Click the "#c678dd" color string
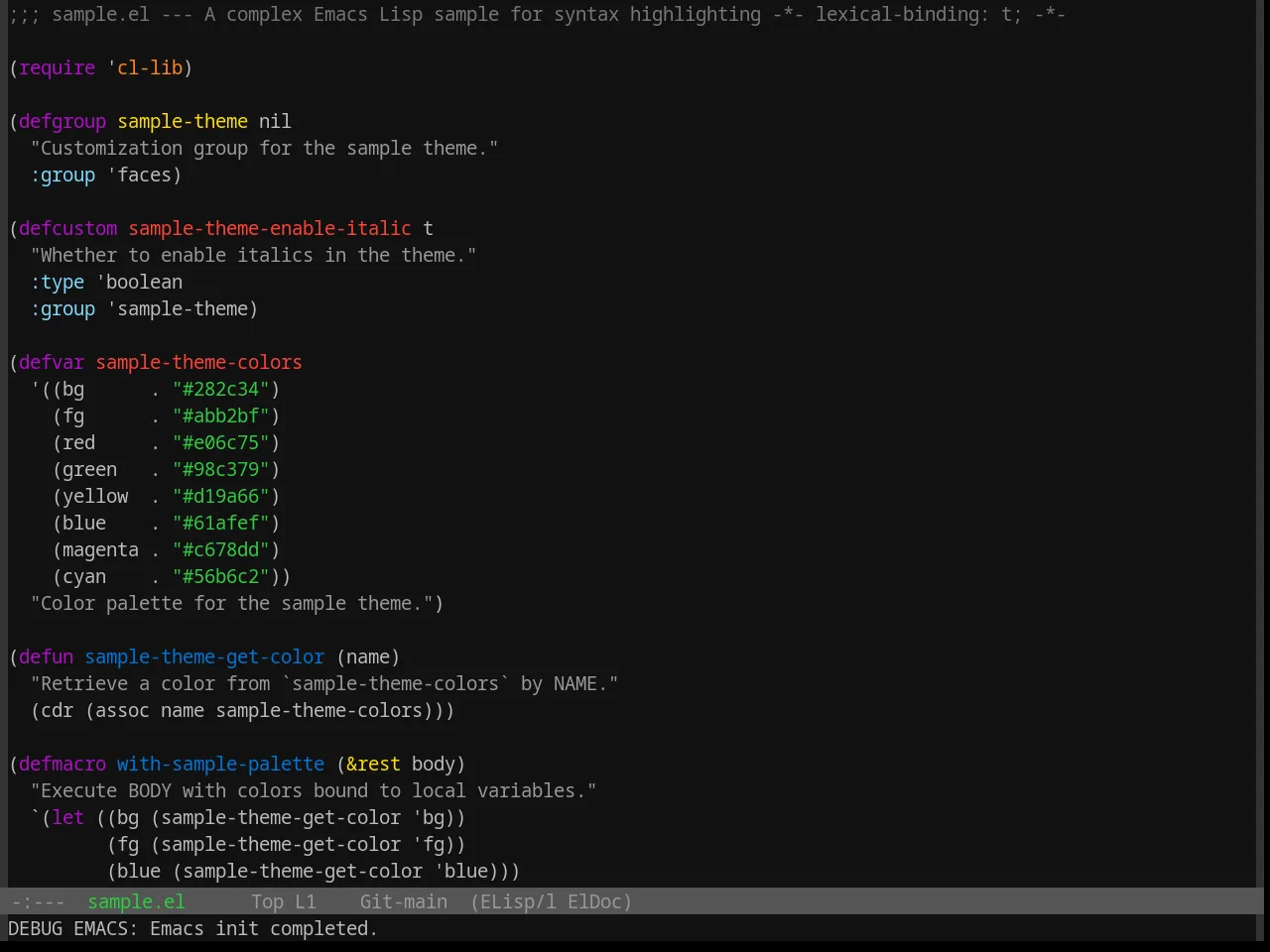Viewport: 1270px width, 952px height. pos(221,549)
